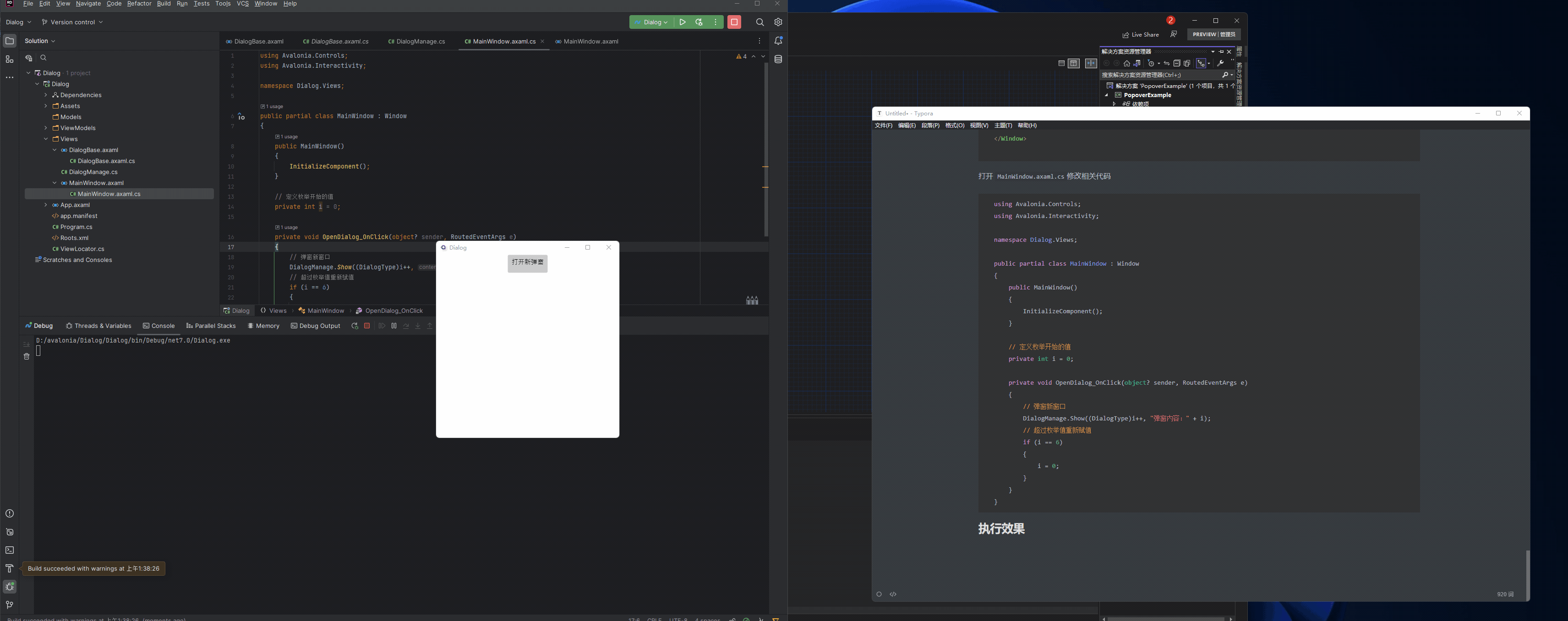Click Typora document vertical scrollbar
1568x621 pixels.
point(1527,575)
